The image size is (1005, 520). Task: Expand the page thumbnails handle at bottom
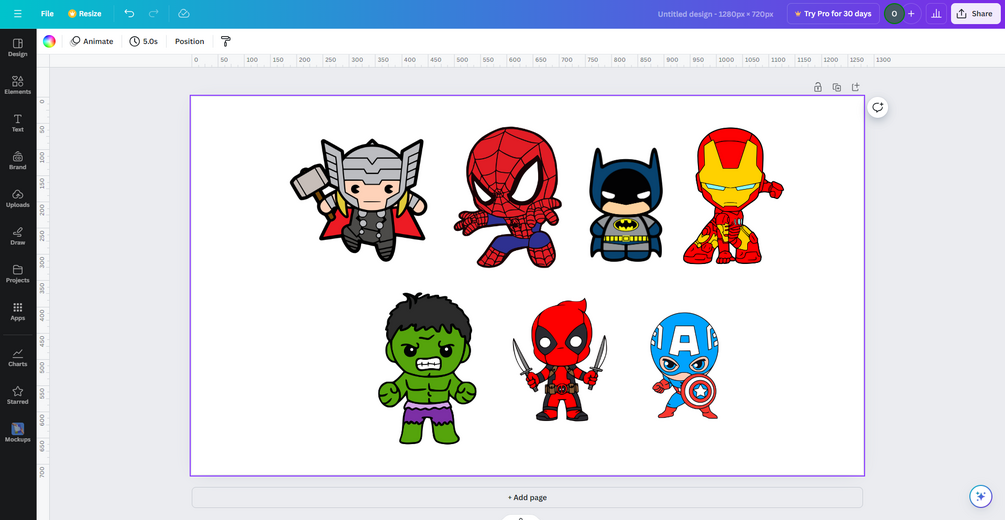pos(520,517)
